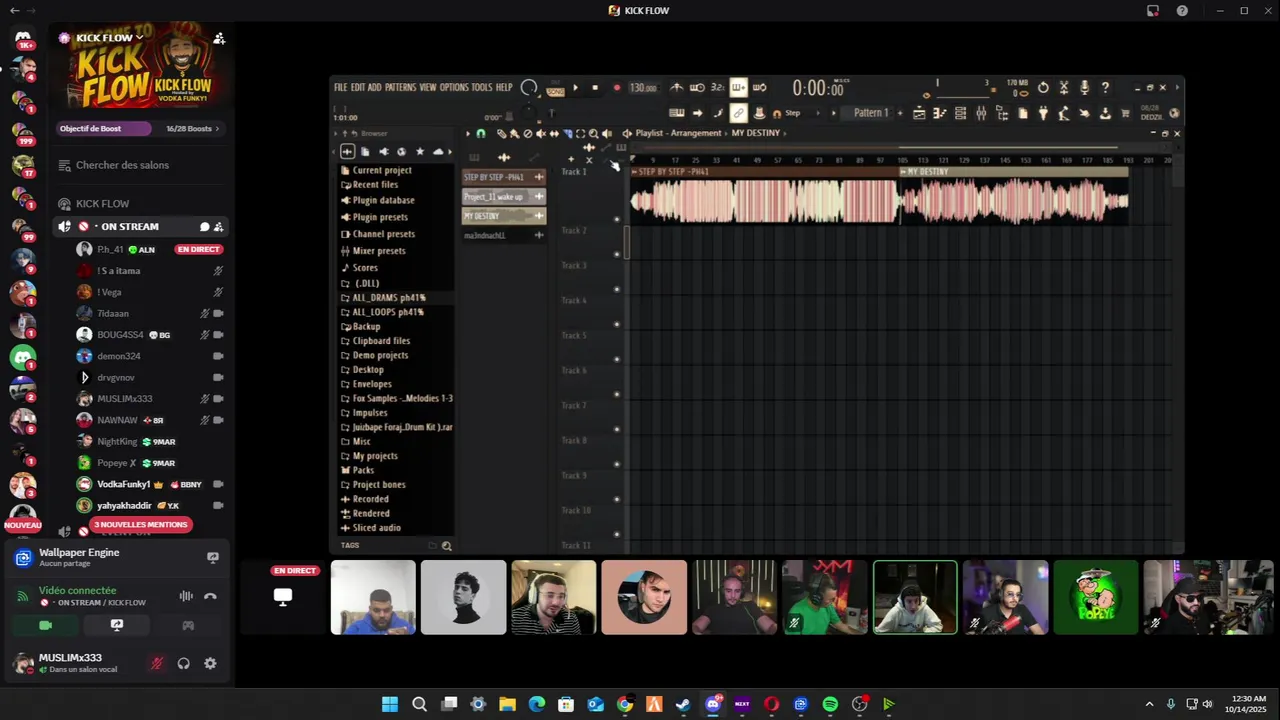The image size is (1280, 720).
Task: Expand the Playlist options arrow before the magnet
Action: (468, 133)
